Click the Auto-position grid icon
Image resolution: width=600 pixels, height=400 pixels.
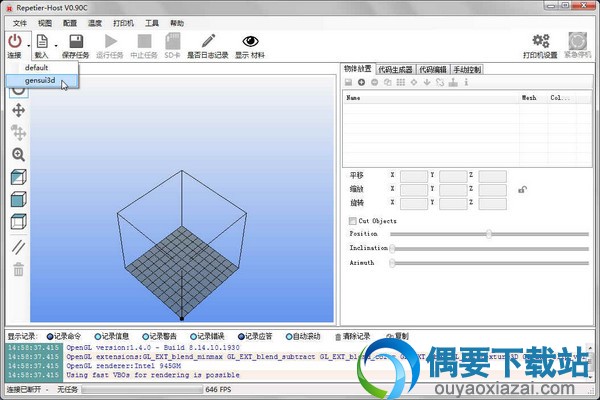(401, 82)
